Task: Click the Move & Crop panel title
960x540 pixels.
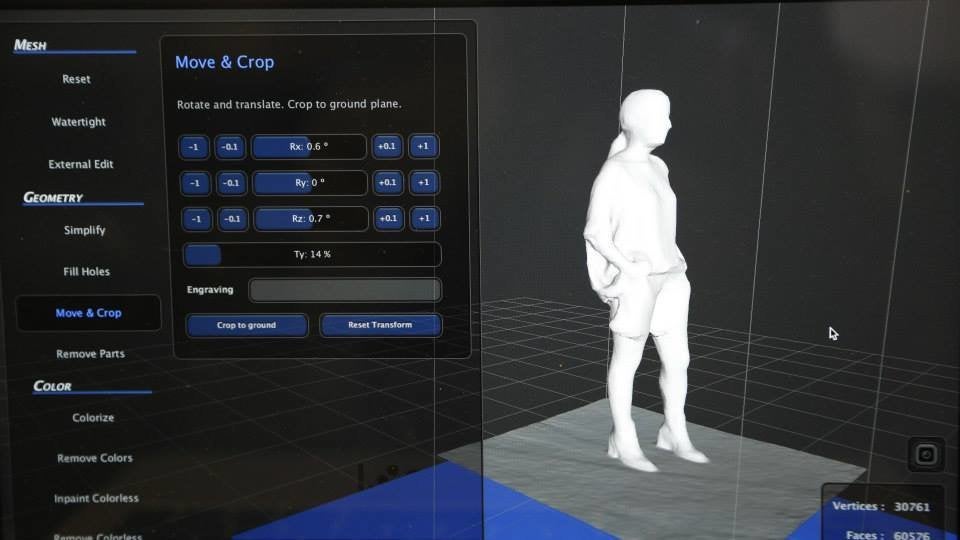Action: (225, 62)
